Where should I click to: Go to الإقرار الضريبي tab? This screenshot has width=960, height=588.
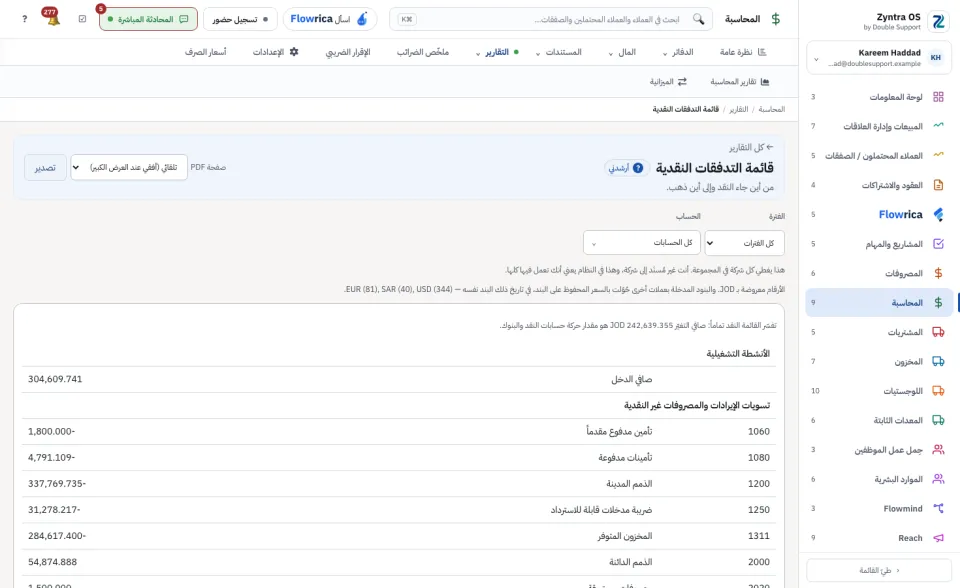(x=348, y=52)
